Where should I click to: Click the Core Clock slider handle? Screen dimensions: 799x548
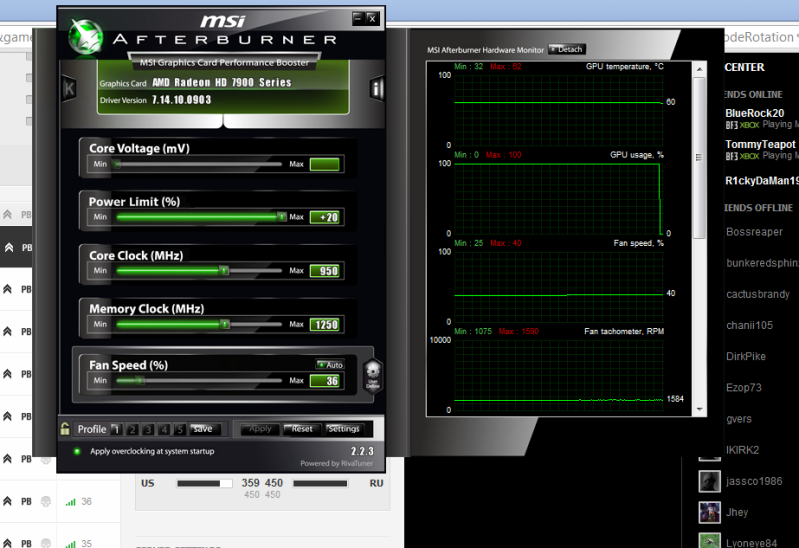(x=223, y=270)
